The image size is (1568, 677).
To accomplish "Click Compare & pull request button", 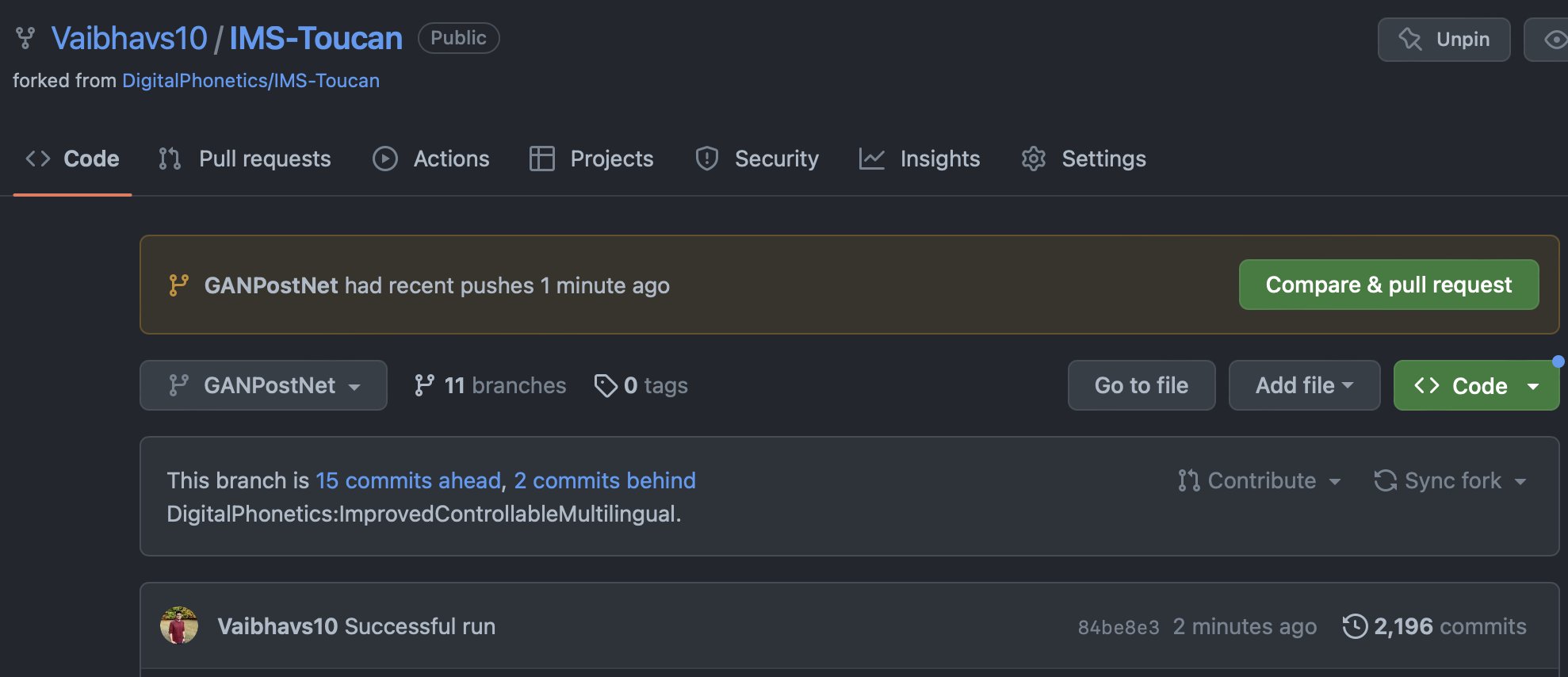I will point(1389,285).
